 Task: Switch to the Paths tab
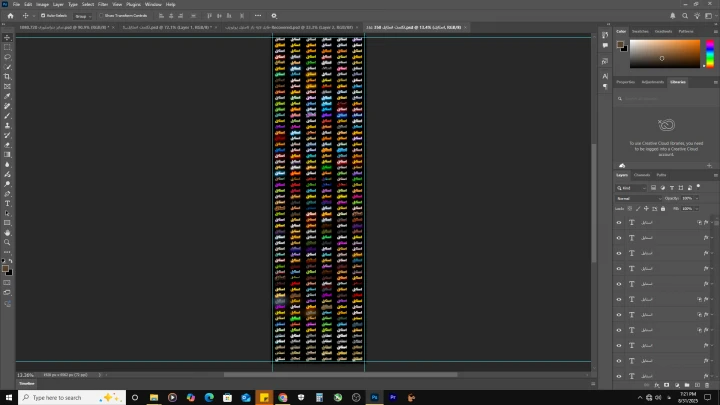[661, 175]
